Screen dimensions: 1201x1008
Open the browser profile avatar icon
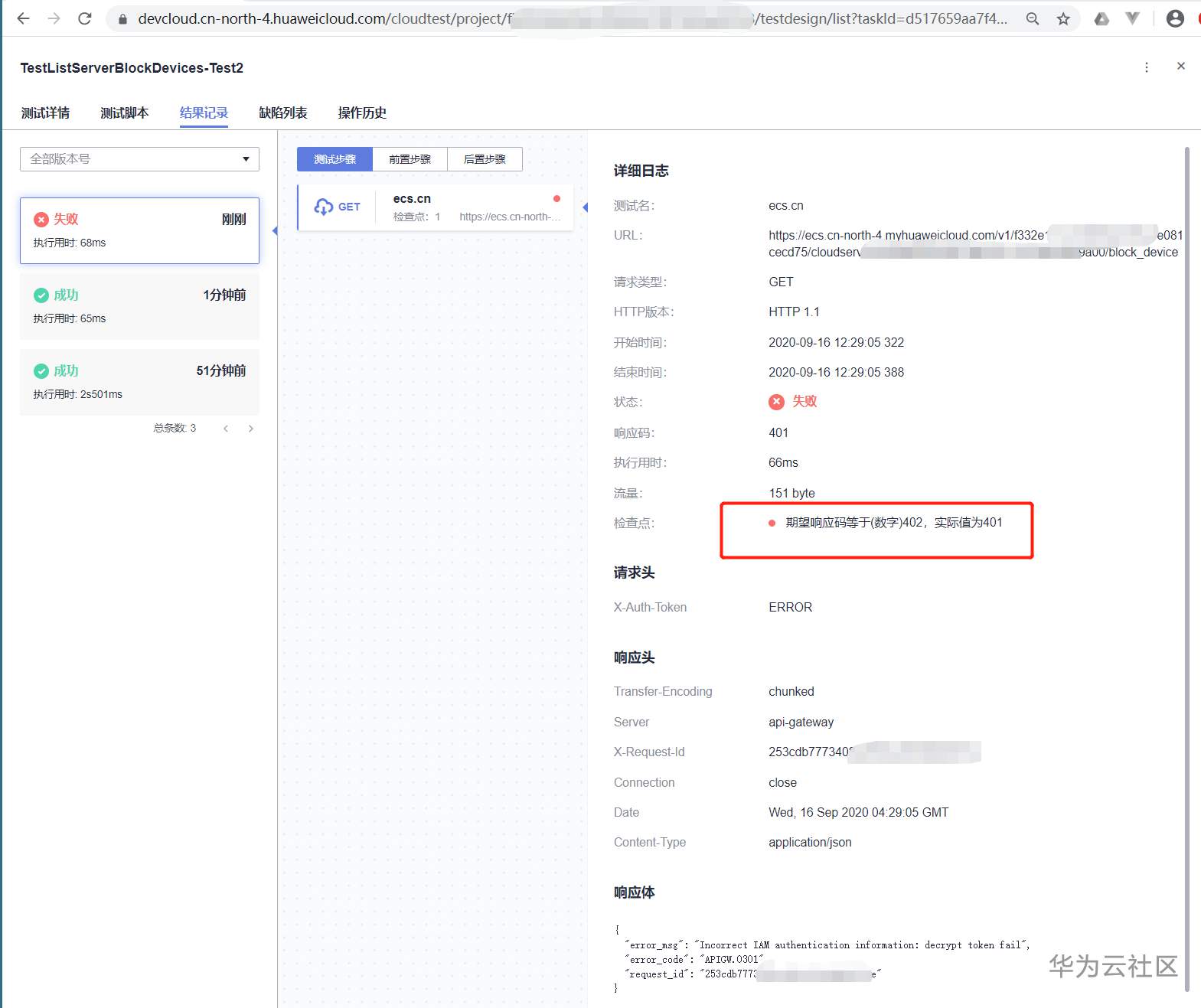[x=1175, y=19]
